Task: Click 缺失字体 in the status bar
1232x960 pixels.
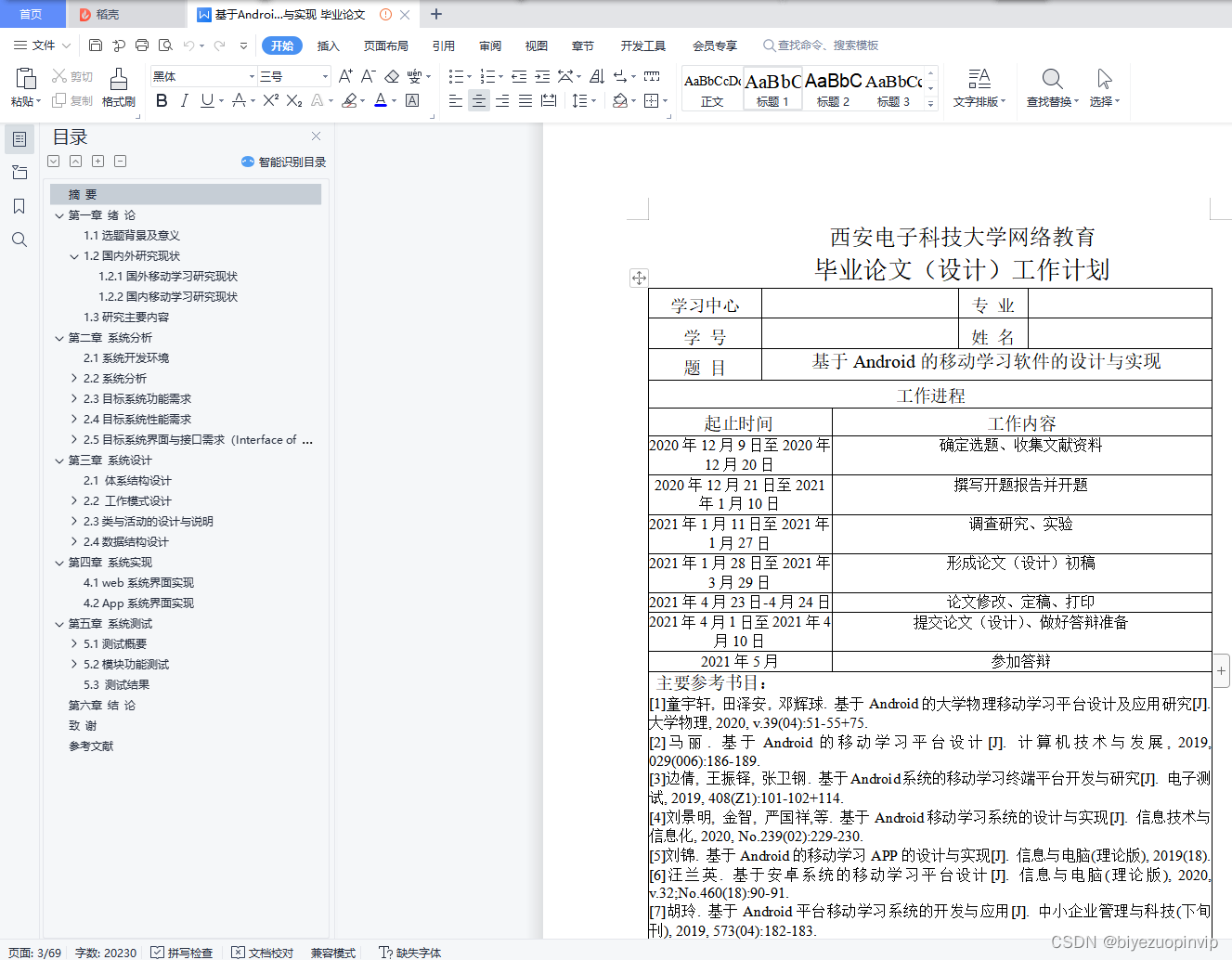Action: pos(409,953)
